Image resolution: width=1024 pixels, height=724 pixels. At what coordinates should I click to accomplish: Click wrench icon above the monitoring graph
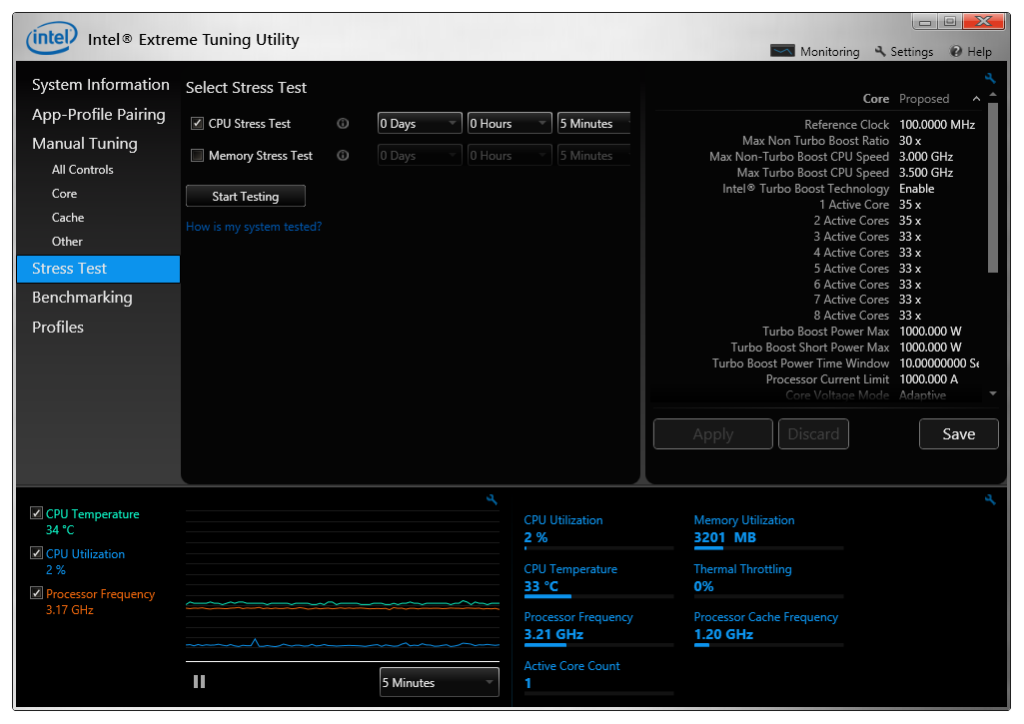[x=491, y=500]
